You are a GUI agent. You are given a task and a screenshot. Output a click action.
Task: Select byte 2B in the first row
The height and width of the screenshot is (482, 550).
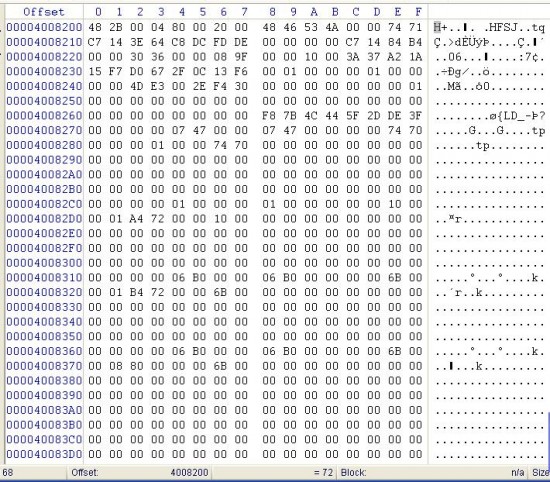tap(115, 27)
